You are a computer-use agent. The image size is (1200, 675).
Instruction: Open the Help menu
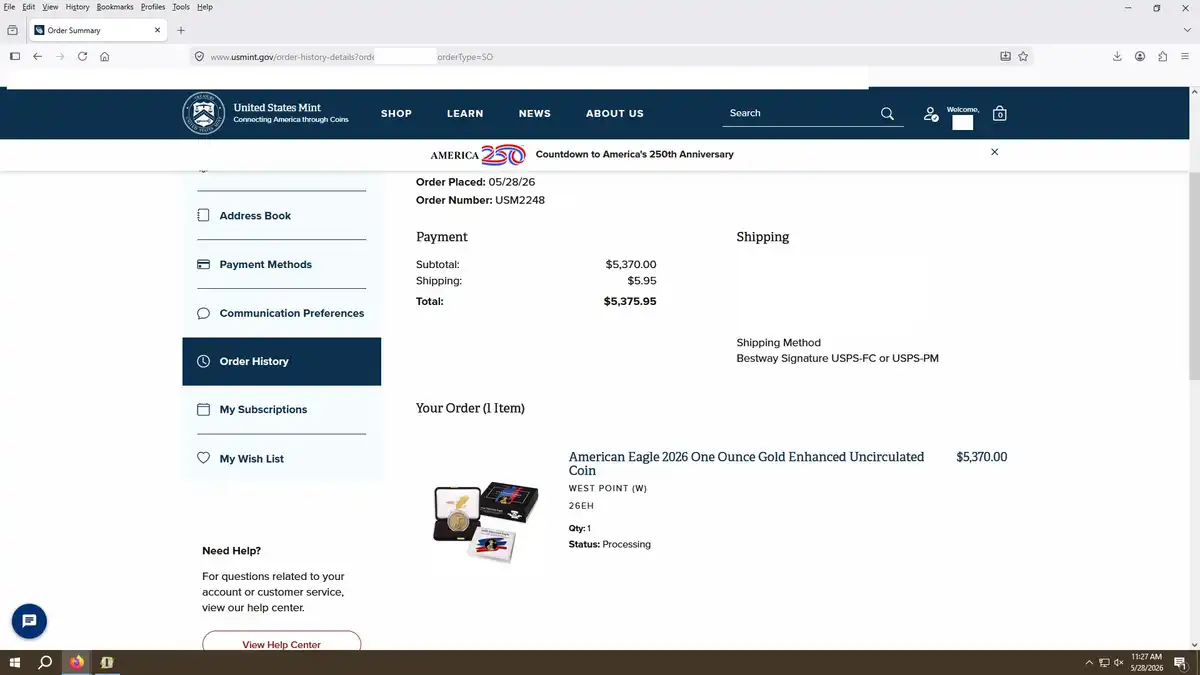tap(205, 7)
